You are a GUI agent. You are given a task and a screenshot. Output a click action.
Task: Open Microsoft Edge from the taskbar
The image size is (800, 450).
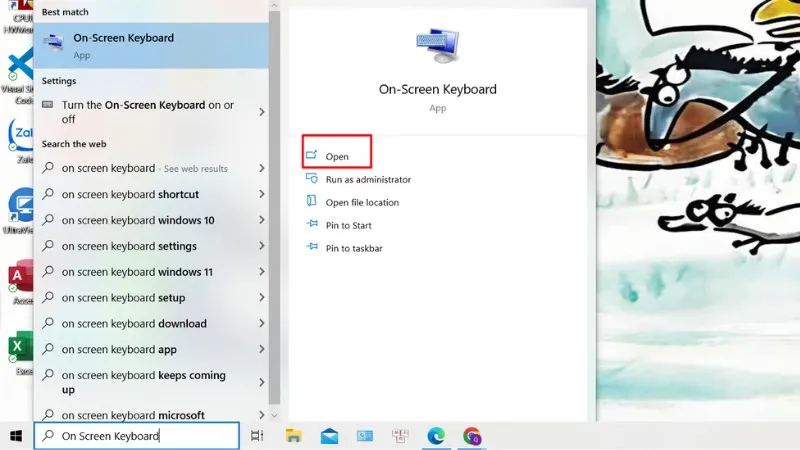436,436
